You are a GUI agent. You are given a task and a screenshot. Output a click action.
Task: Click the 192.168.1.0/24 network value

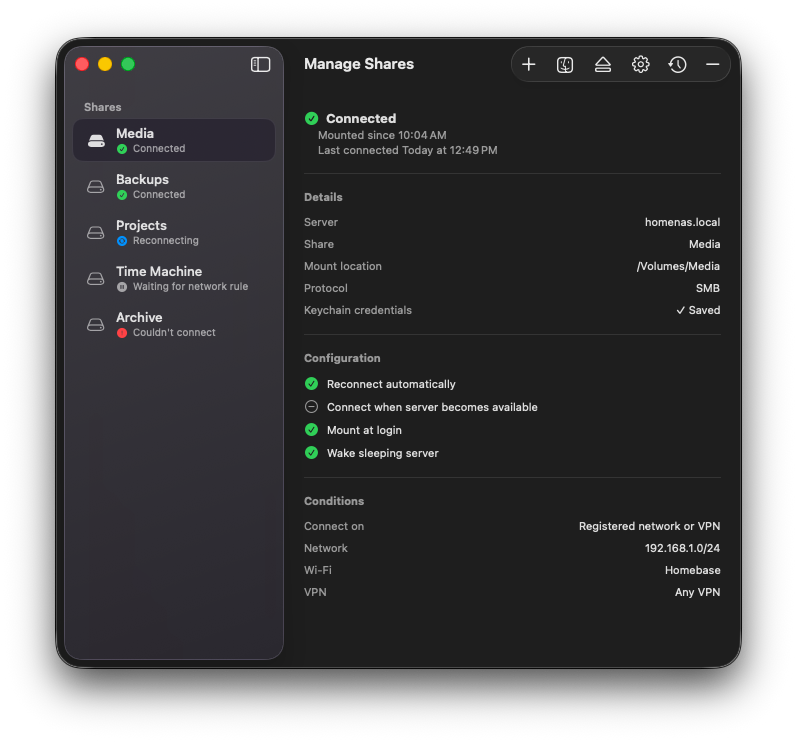point(682,548)
